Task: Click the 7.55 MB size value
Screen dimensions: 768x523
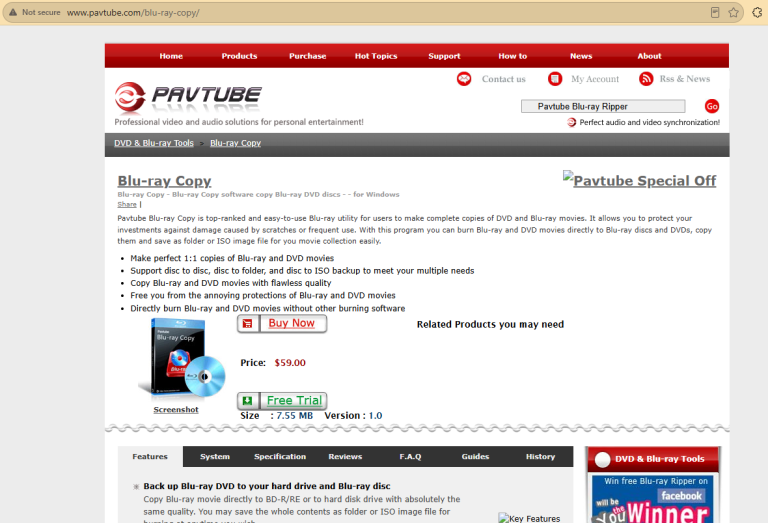Action: (294, 416)
